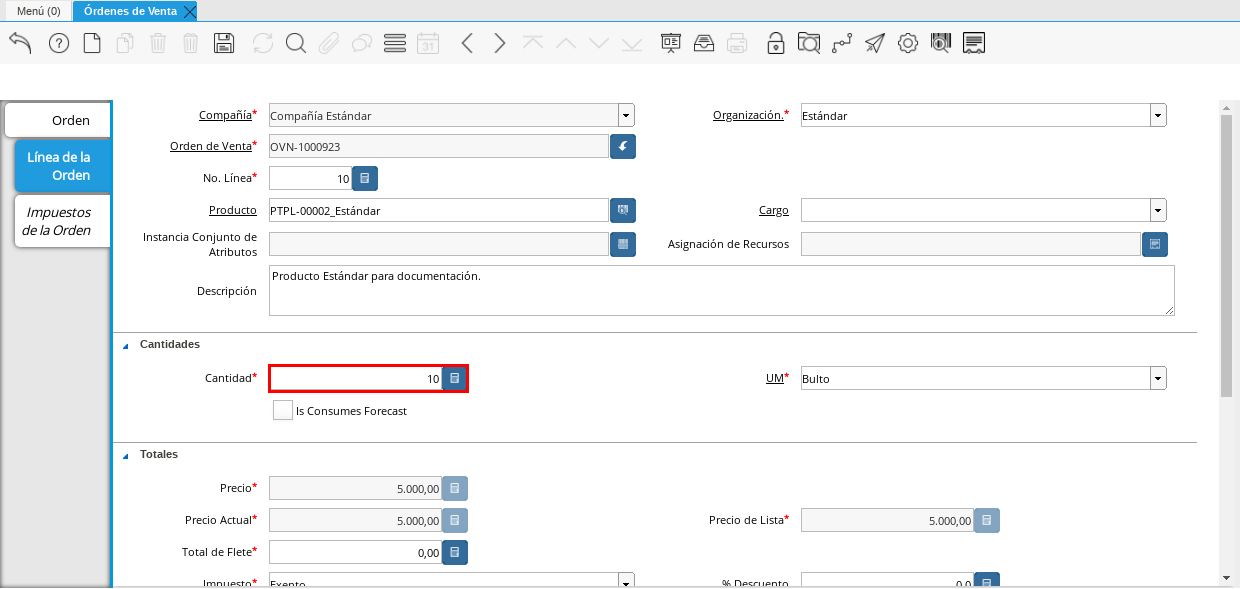
Task: Click the Orden de Venta label link
Action: [x=210, y=146]
